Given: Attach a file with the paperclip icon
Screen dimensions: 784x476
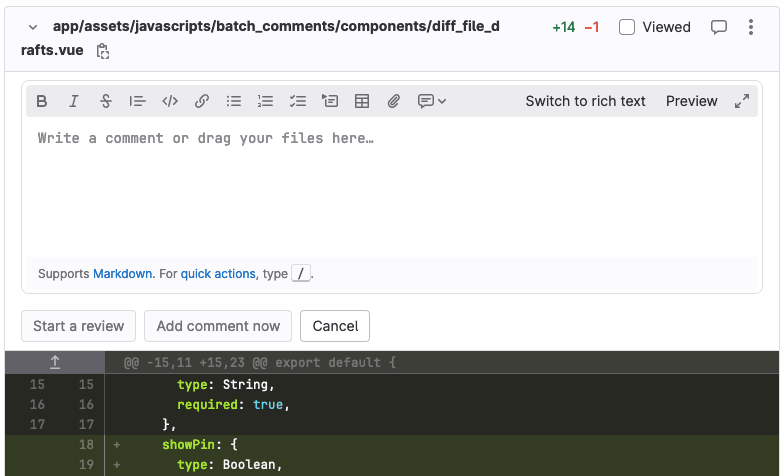Looking at the screenshot, I should pos(394,101).
